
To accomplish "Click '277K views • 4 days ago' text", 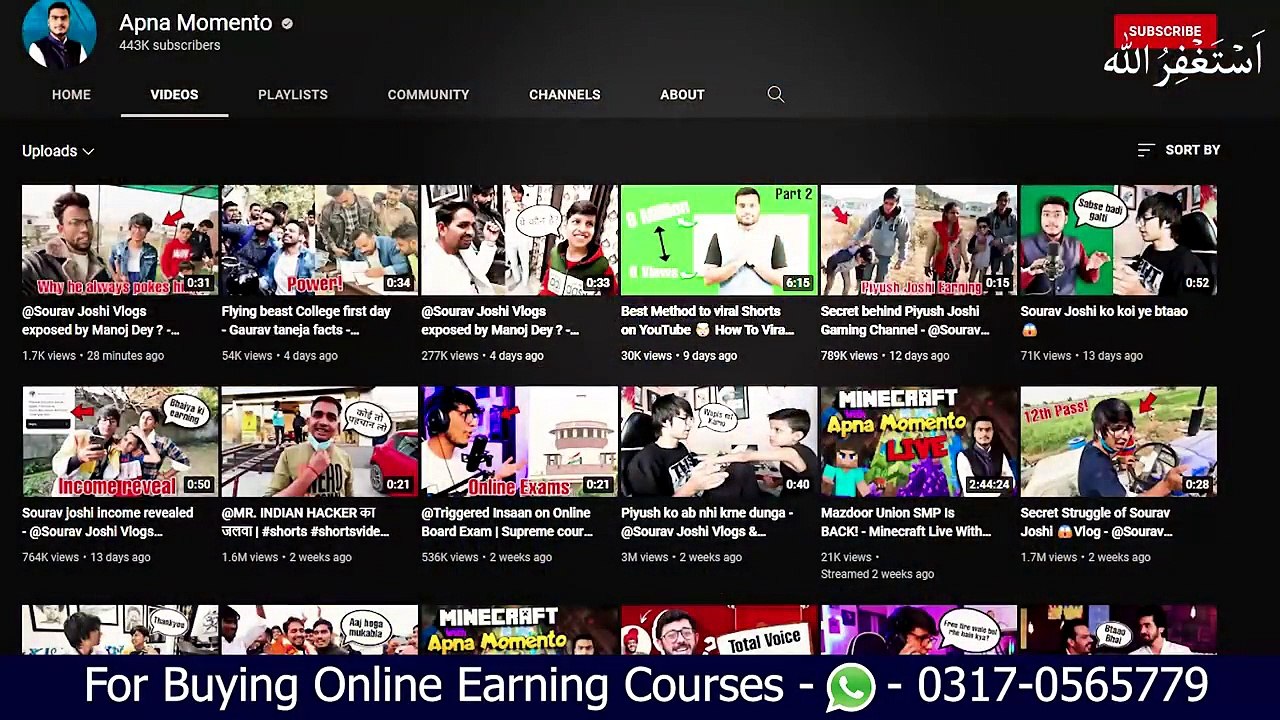I will 483,356.
